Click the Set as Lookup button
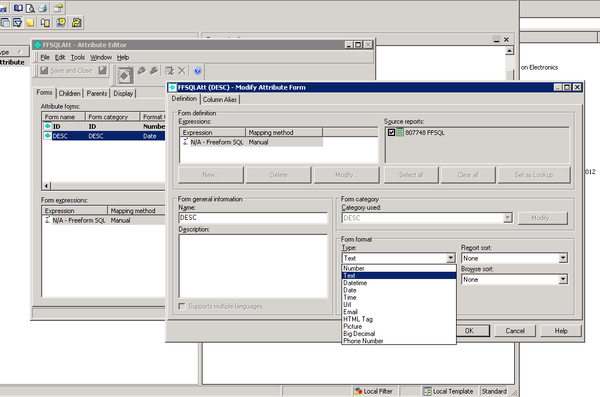 click(534, 175)
